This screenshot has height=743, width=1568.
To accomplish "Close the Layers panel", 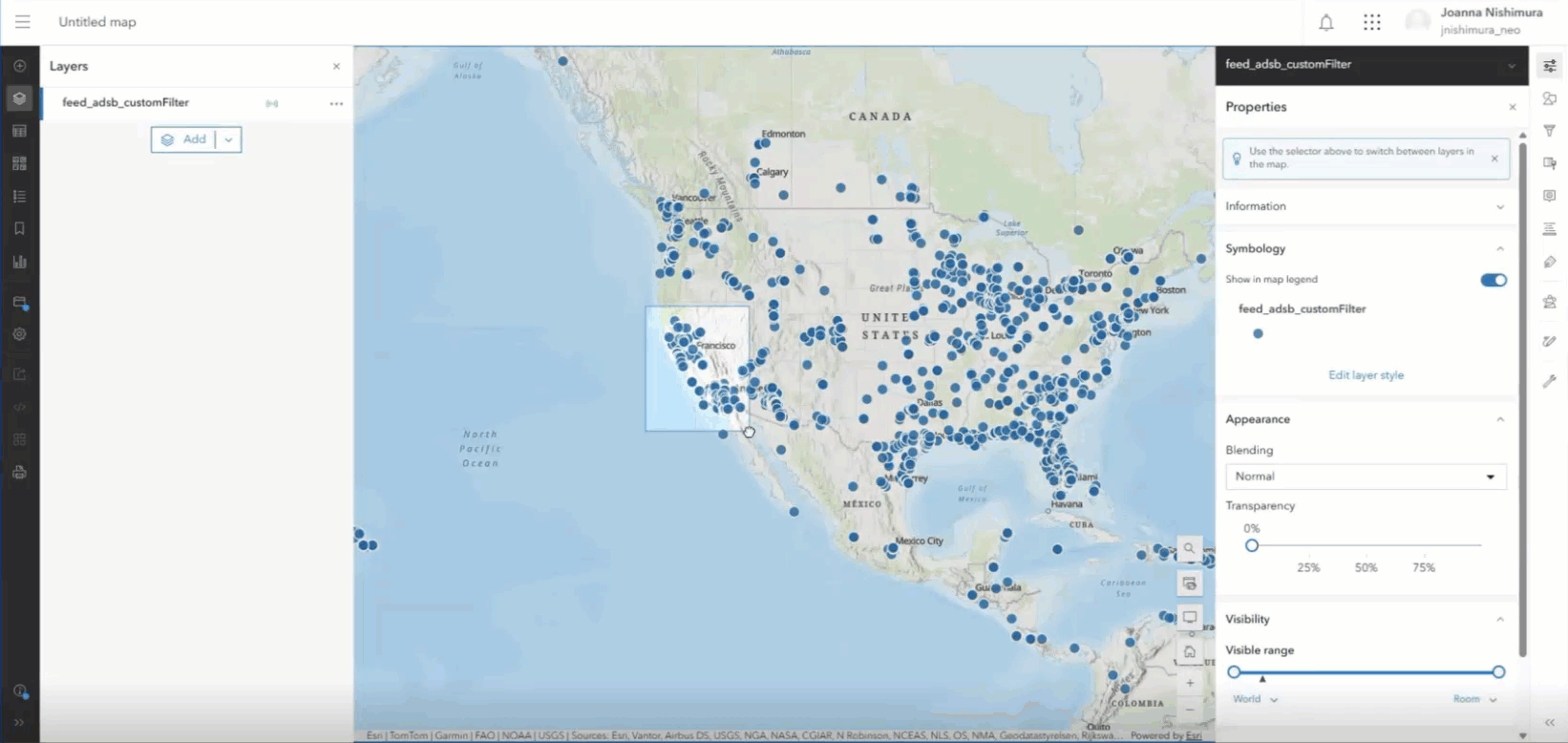I will tap(336, 66).
